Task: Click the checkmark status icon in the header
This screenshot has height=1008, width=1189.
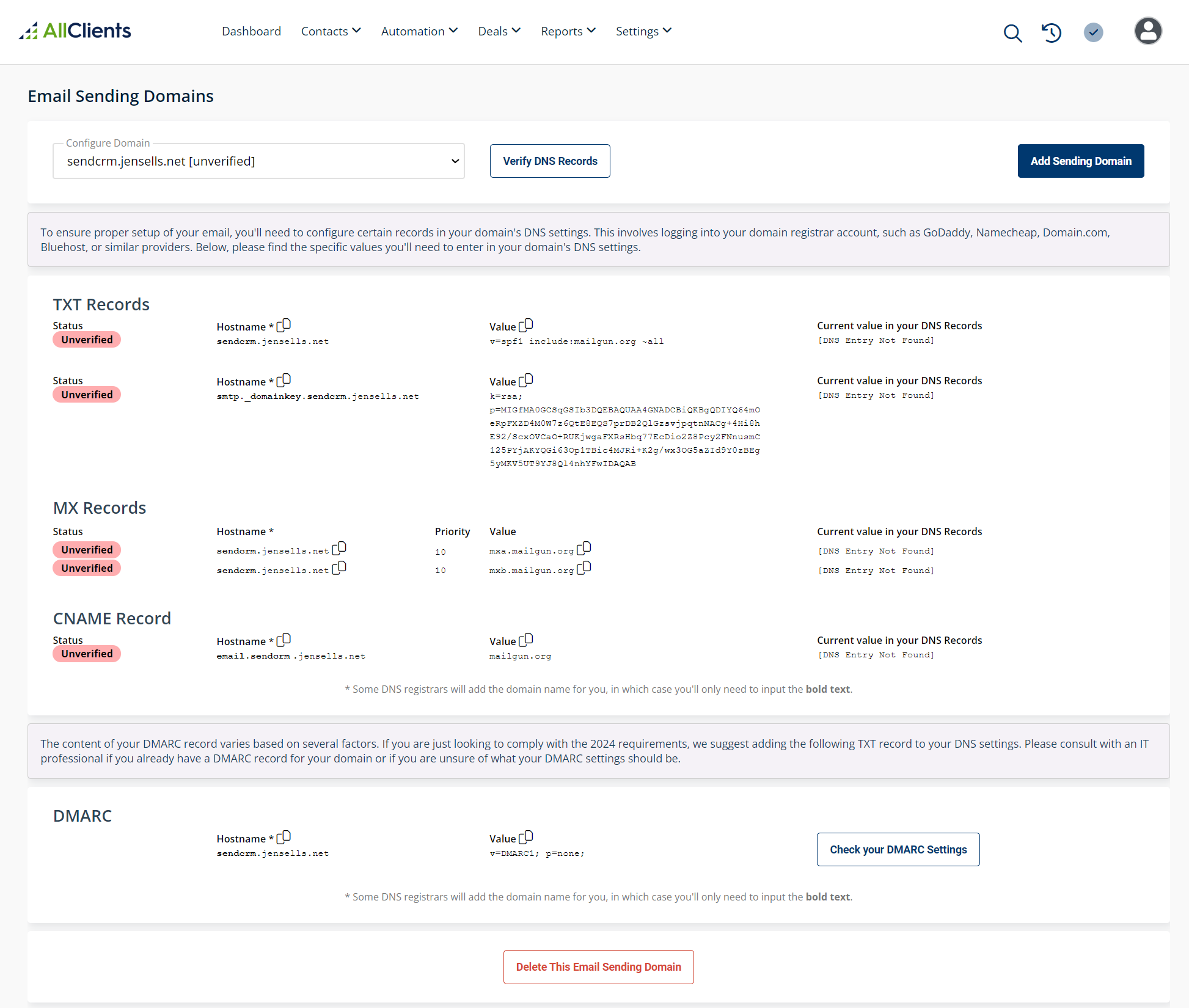Action: (1094, 32)
